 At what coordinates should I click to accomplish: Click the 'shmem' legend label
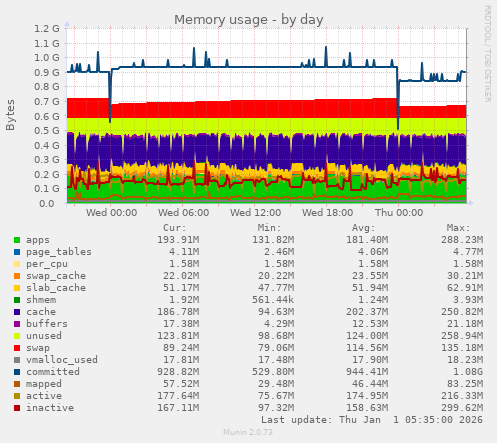[x=41, y=300]
